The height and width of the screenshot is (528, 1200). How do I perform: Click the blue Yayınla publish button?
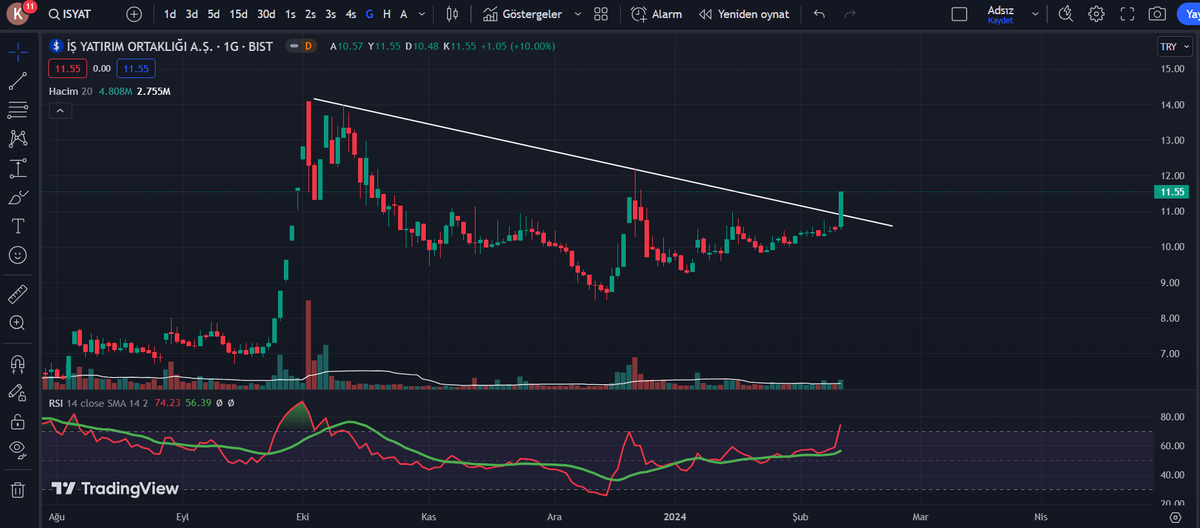point(1189,14)
